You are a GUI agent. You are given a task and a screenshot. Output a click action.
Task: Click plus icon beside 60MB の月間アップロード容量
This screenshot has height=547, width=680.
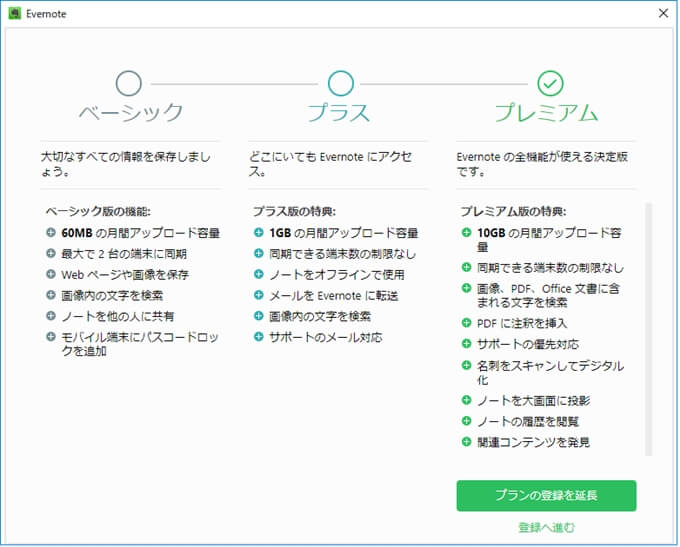[51, 233]
